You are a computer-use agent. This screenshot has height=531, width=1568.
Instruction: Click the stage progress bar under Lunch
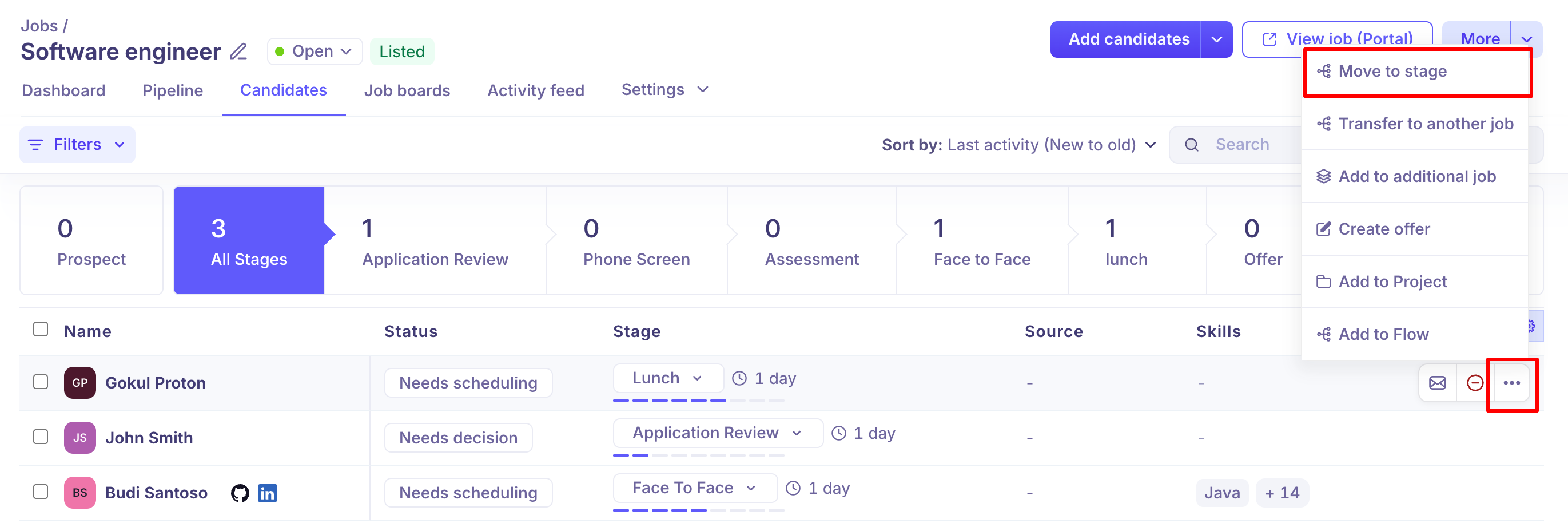(698, 401)
